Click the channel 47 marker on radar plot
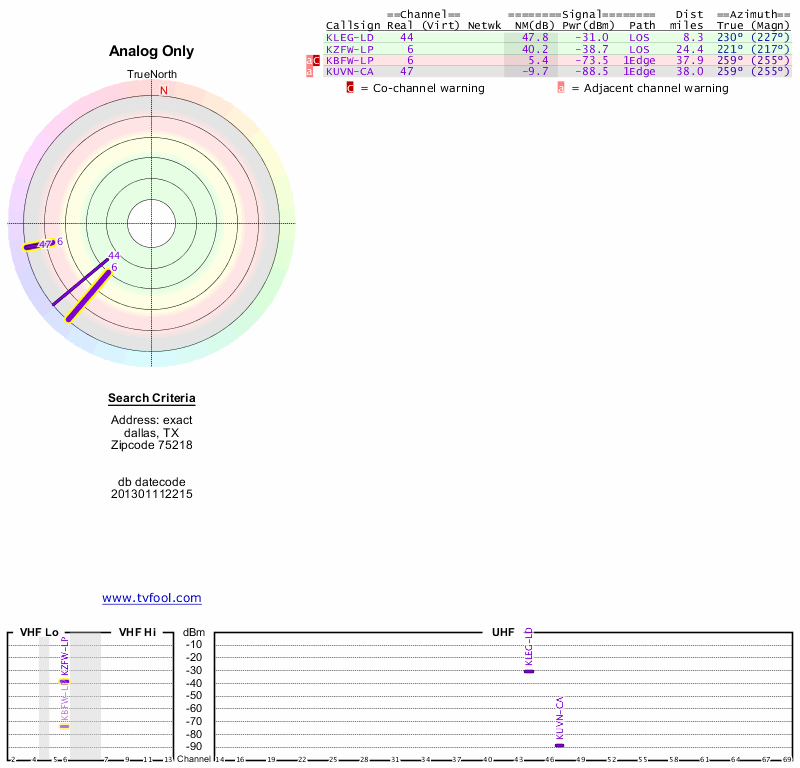Image resolution: width=800 pixels, height=768 pixels. click(44, 244)
